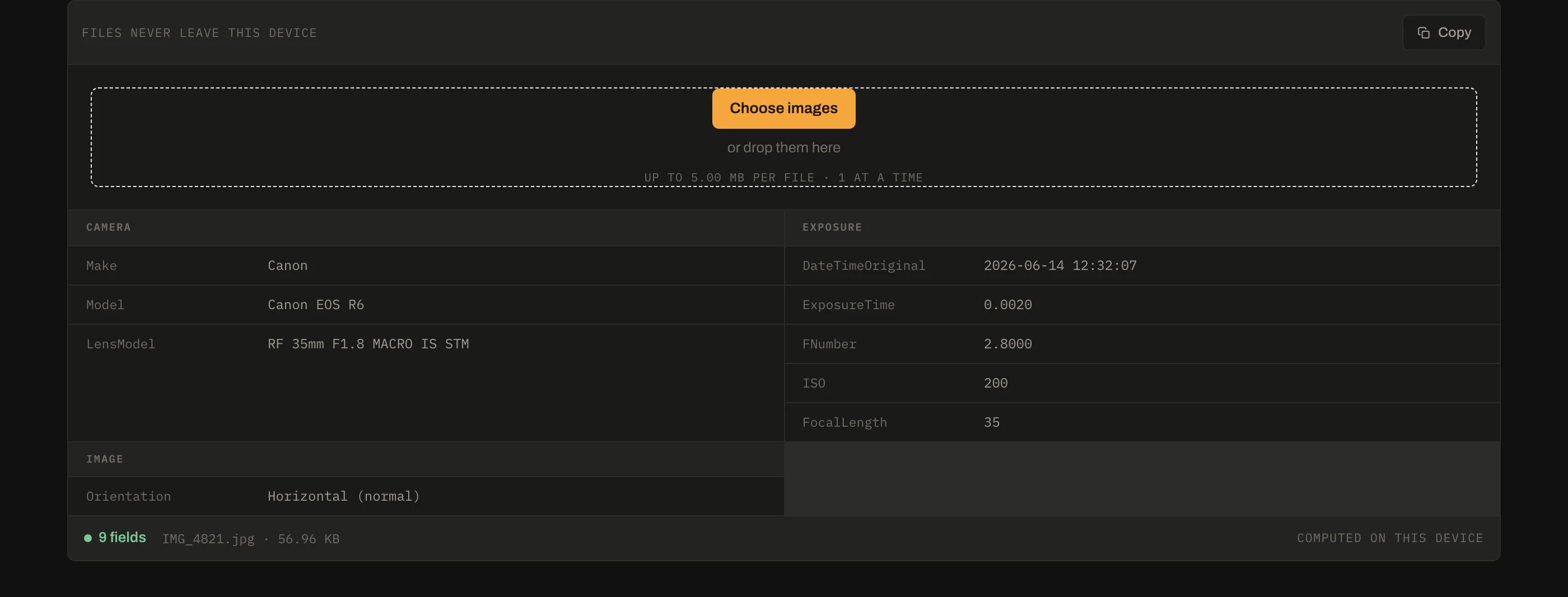Image resolution: width=1568 pixels, height=597 pixels.
Task: Click the CAMERA section header
Action: coord(108,227)
